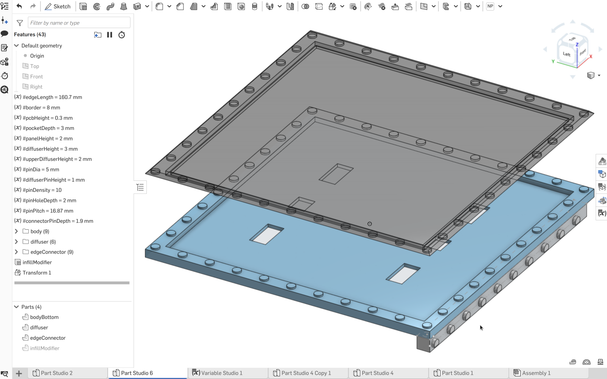This screenshot has height=379, width=607.
Task: Open the versions history clock icon
Action: pyautogui.click(x=5, y=75)
